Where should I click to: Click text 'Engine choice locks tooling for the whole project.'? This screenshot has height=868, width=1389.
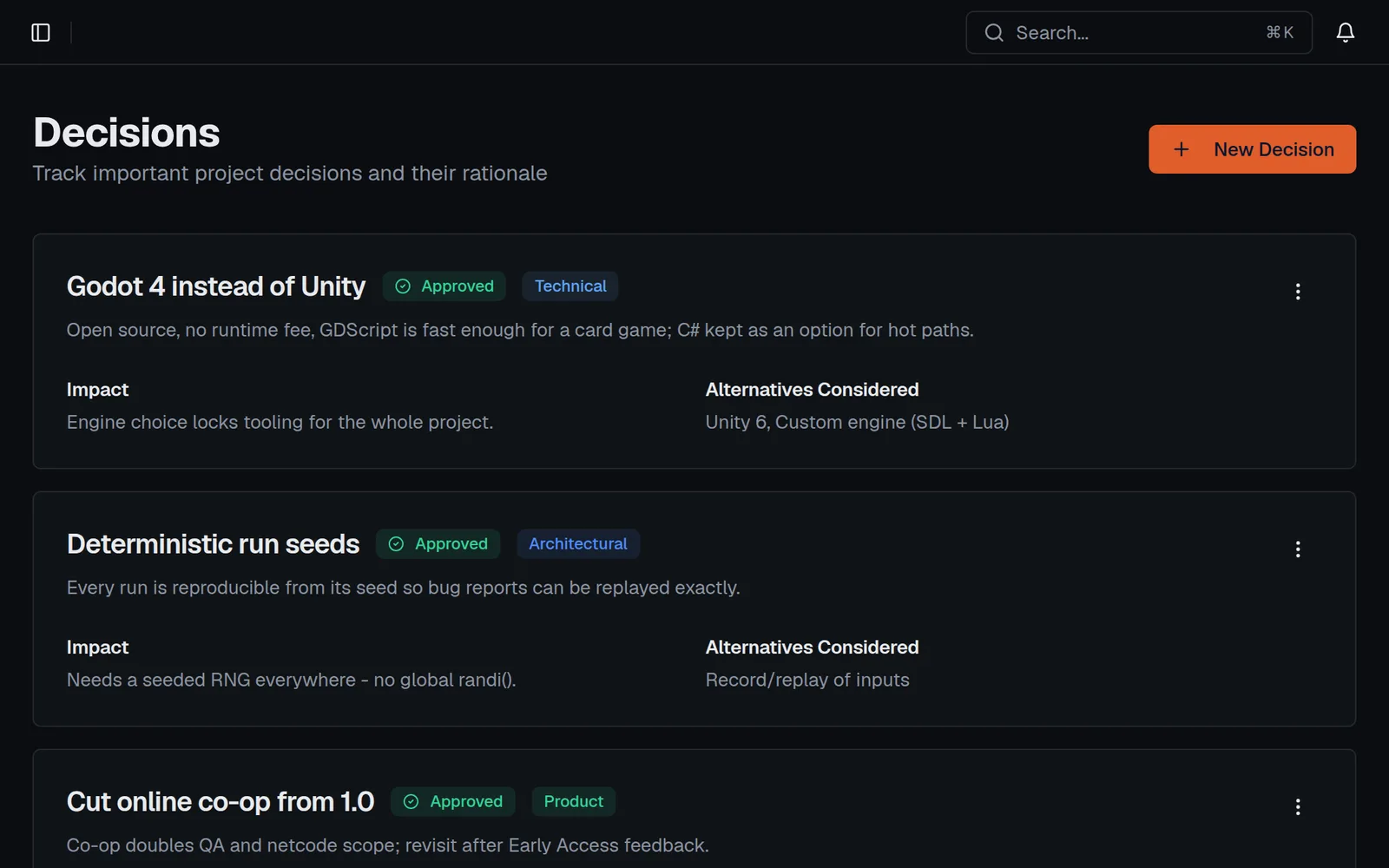point(280,422)
